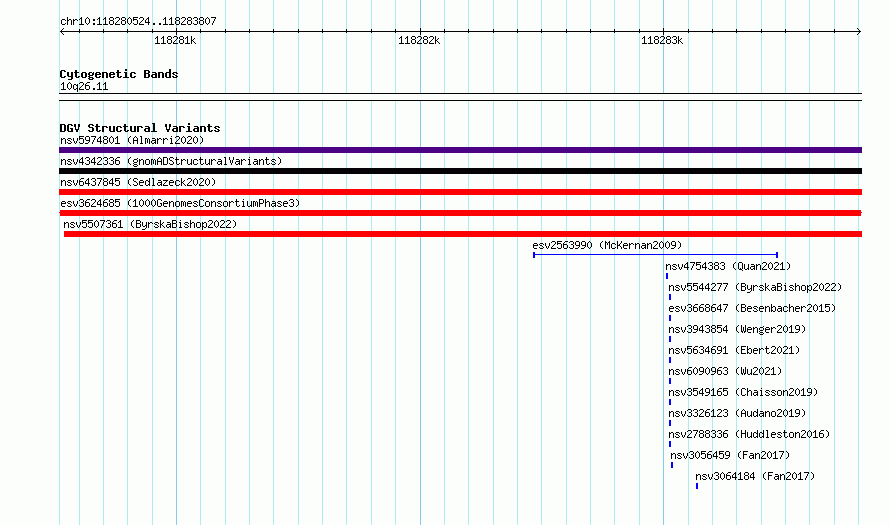Open nsv2788336 (Huddleston2016) label
The height and width of the screenshot is (525, 890).
(749, 434)
